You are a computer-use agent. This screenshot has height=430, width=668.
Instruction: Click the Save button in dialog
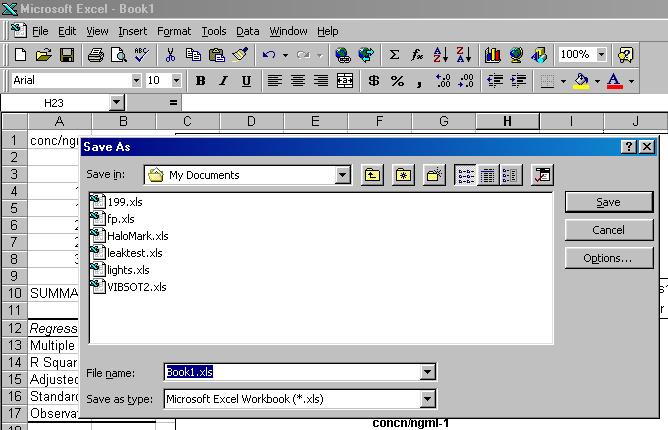[609, 202]
